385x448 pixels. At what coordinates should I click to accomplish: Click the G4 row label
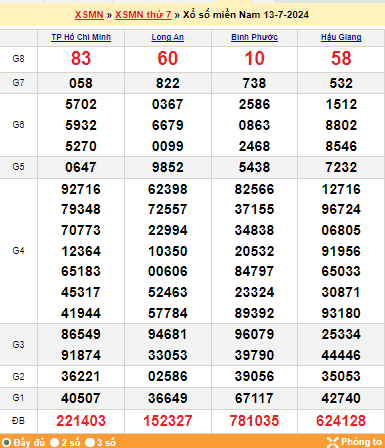[18, 251]
